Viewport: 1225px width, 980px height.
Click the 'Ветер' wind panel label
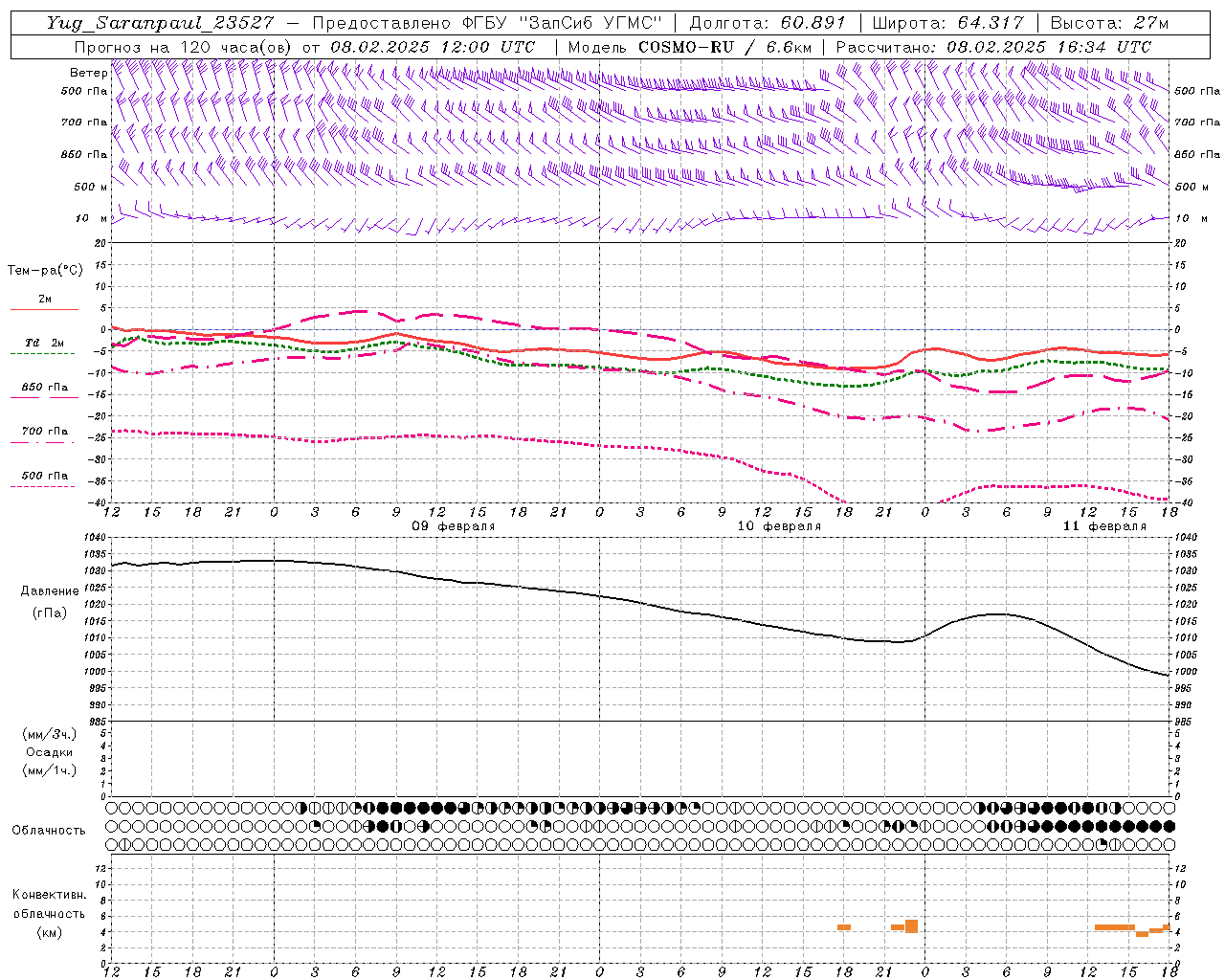click(x=88, y=73)
